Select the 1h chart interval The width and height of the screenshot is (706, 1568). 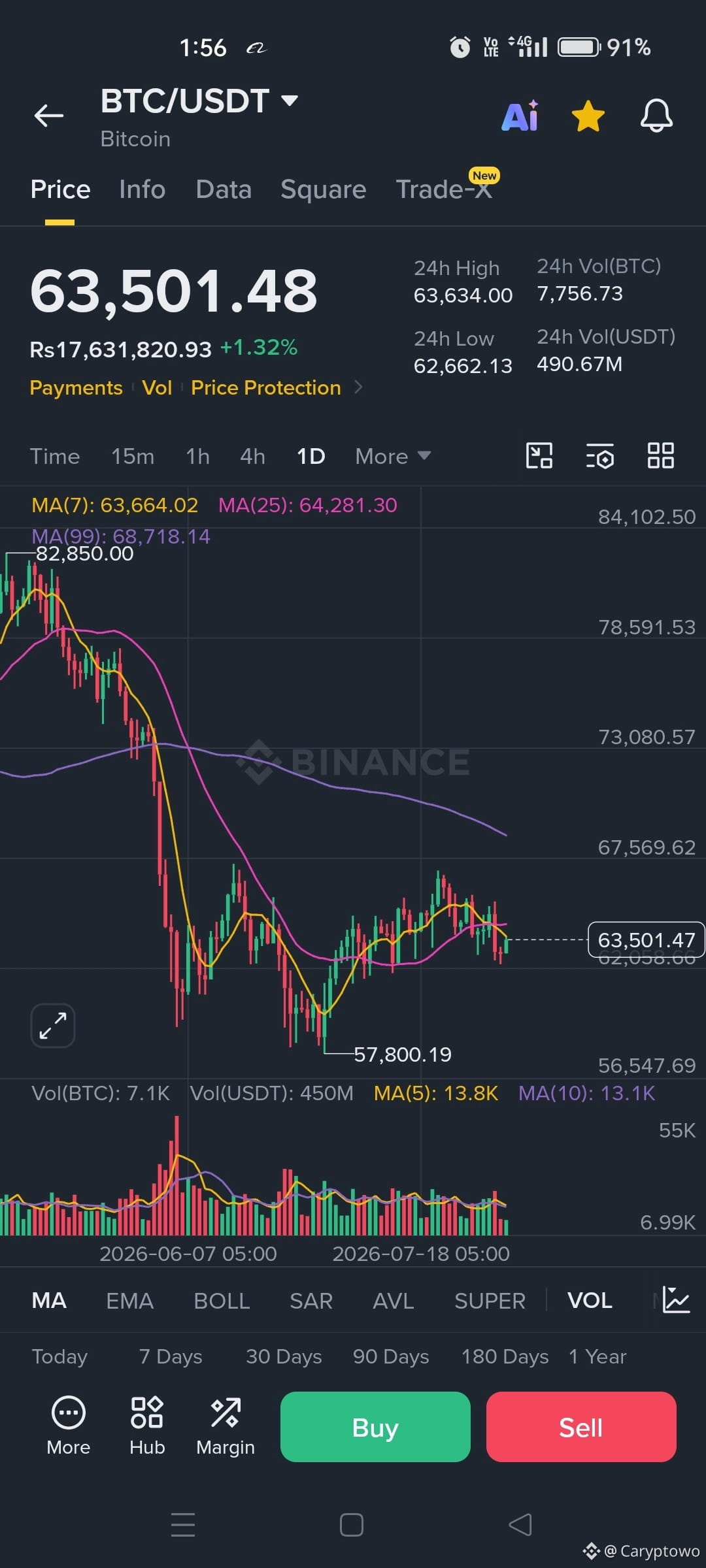[197, 456]
